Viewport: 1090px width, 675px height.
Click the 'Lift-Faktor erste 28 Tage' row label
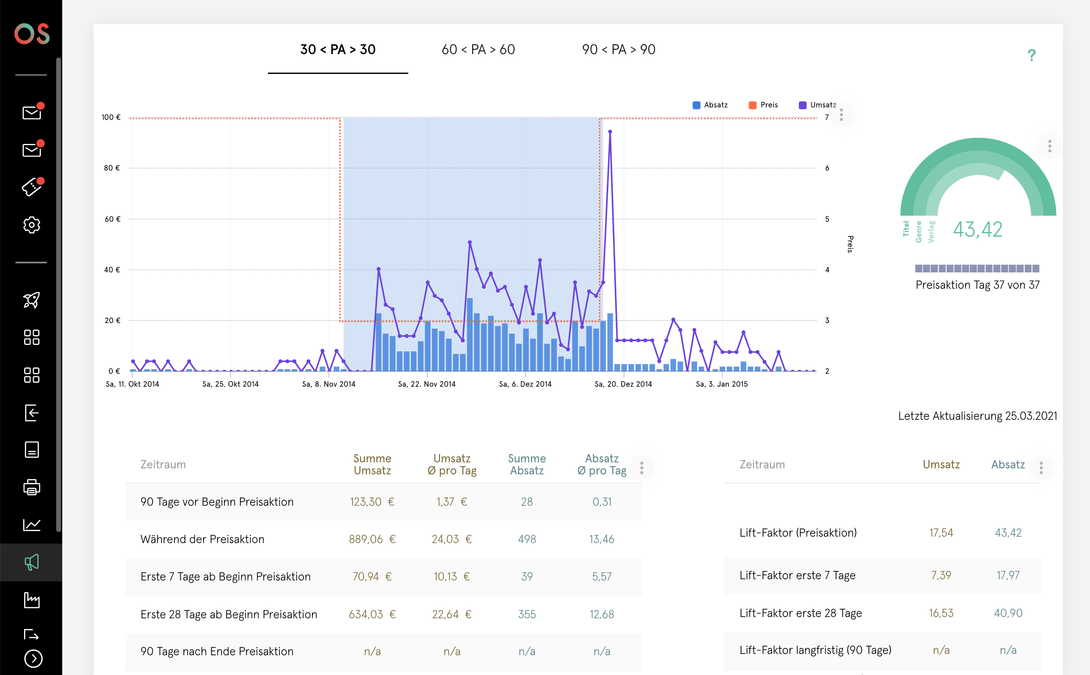pyautogui.click(x=801, y=613)
